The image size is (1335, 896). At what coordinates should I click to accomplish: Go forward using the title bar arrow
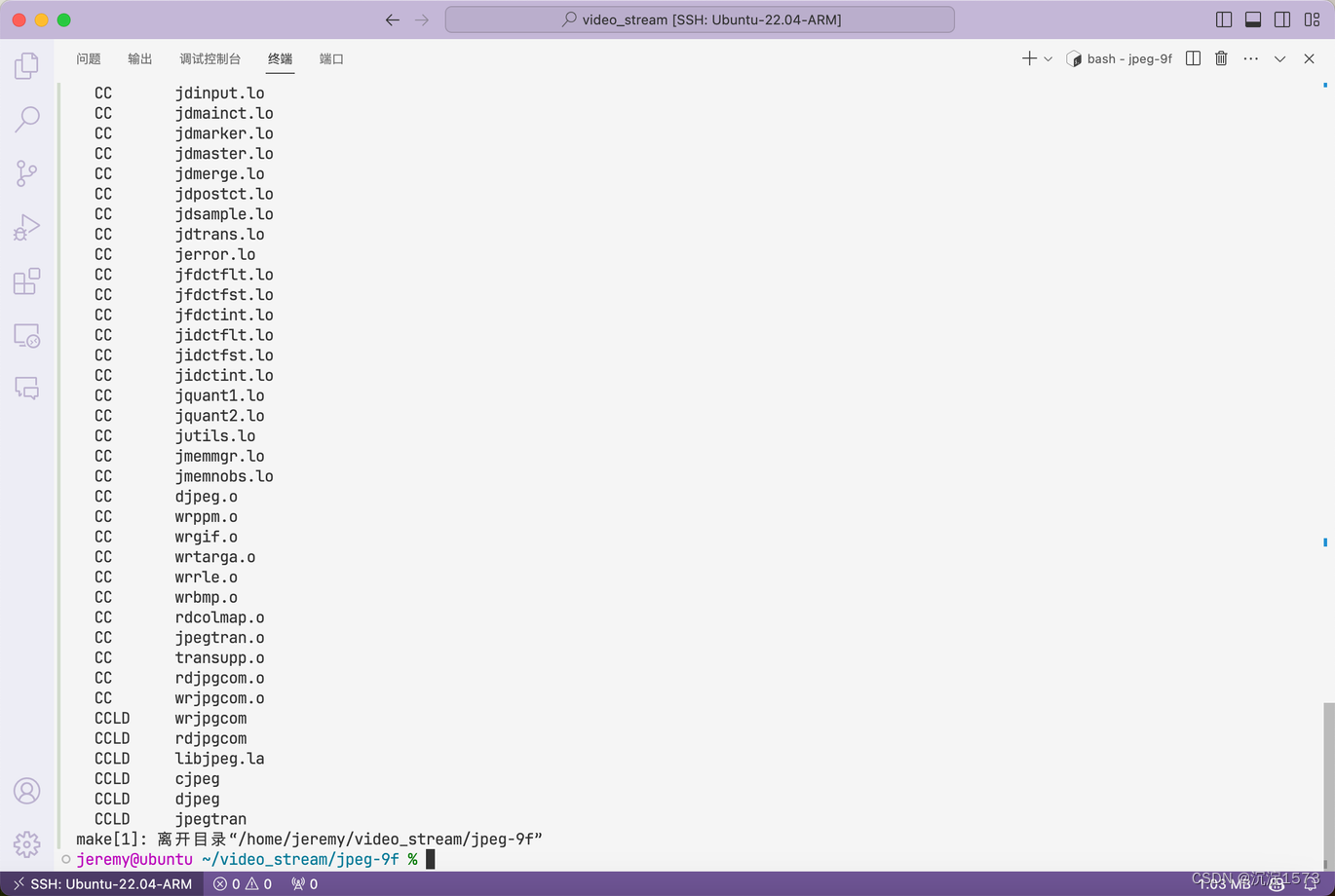tap(422, 19)
